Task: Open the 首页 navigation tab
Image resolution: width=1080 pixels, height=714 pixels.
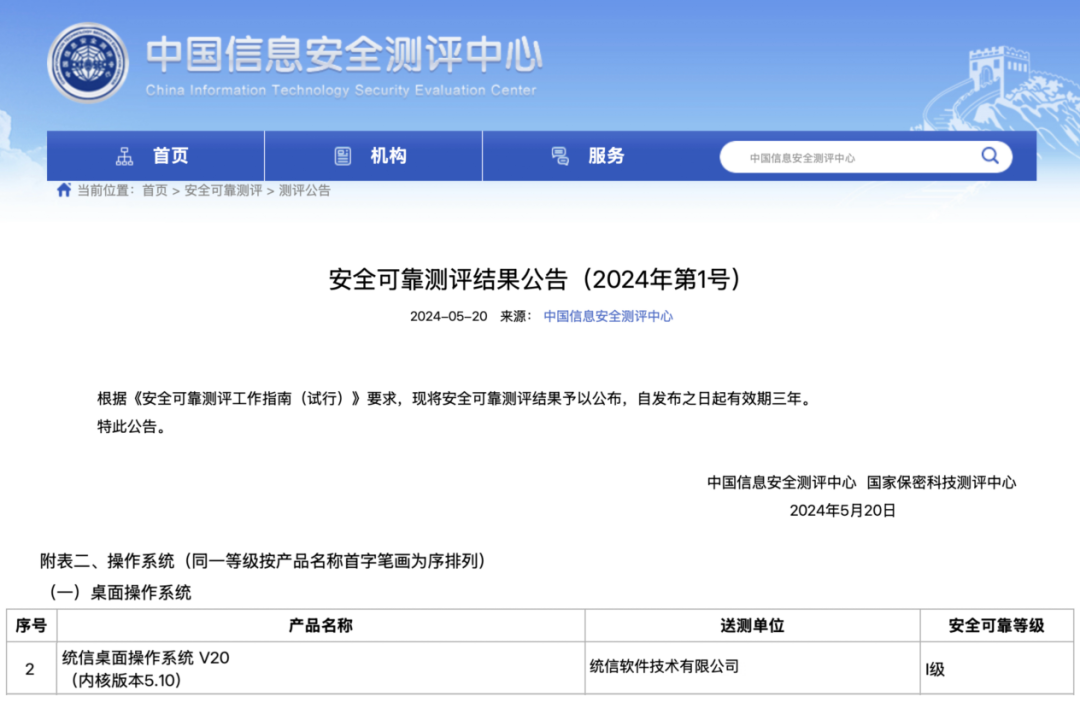Action: tap(156, 156)
